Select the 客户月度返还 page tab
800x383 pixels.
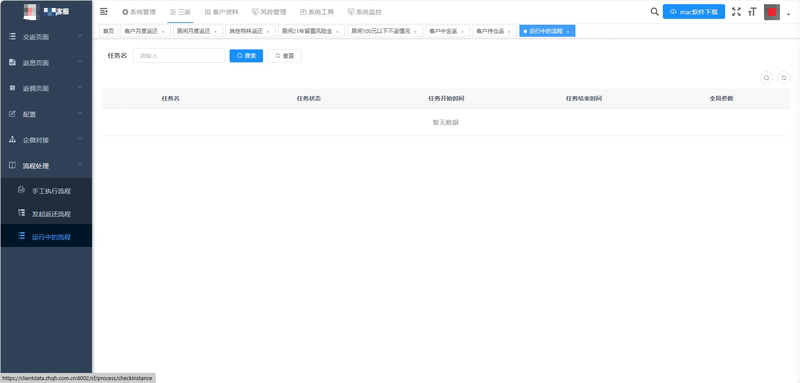(x=144, y=31)
